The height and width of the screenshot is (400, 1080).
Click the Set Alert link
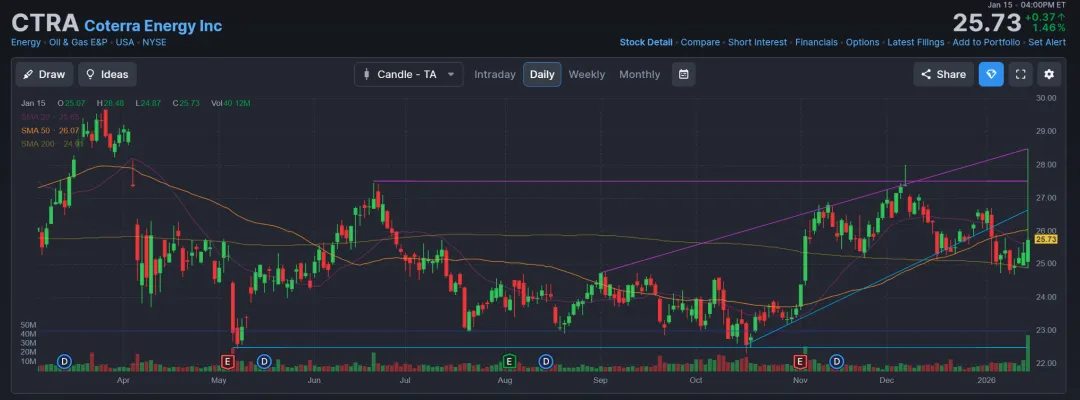click(1046, 42)
